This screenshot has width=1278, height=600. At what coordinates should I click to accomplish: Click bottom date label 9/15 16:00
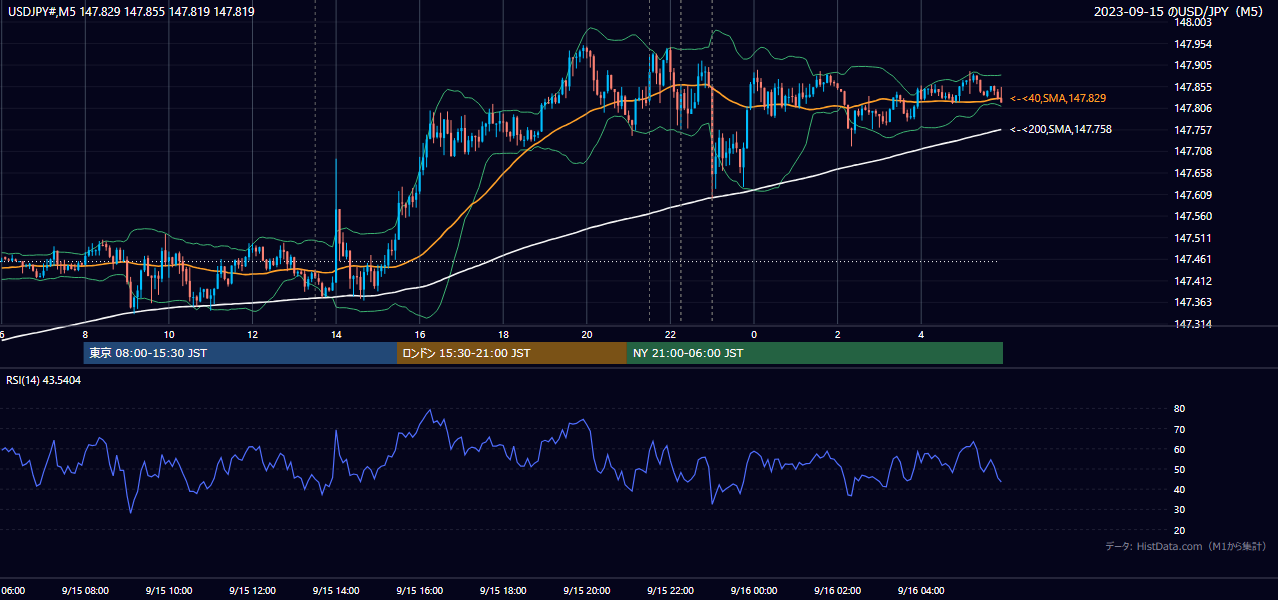point(419,590)
